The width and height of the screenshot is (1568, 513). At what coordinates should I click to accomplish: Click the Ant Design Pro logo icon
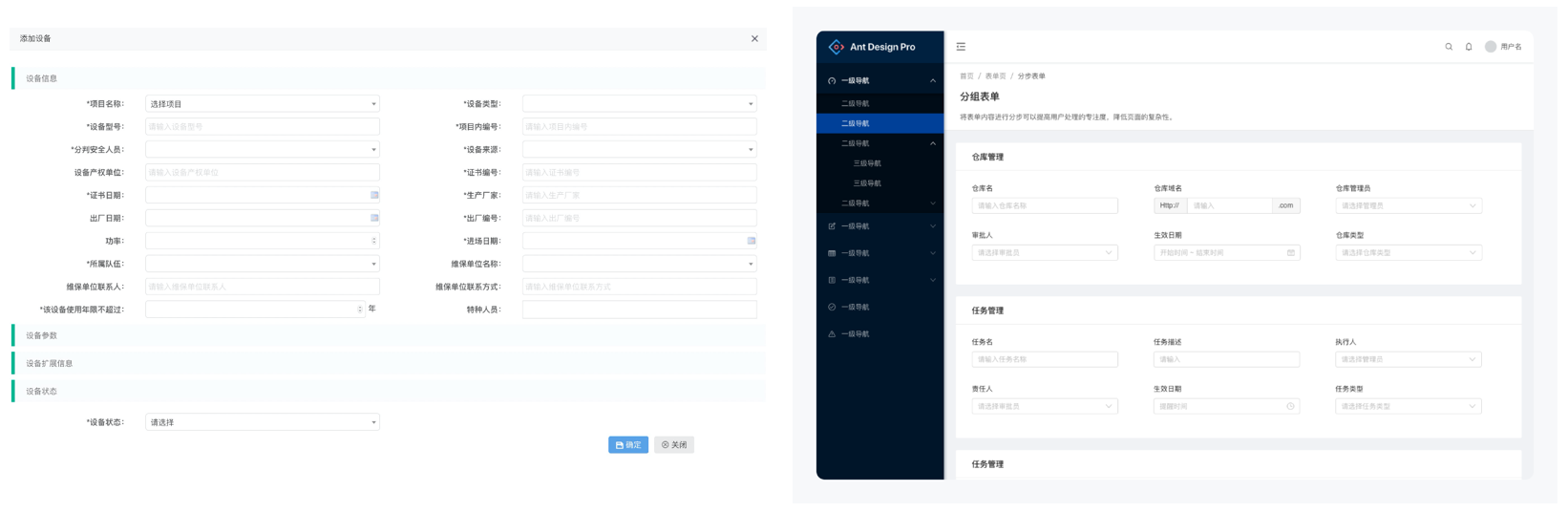point(837,47)
